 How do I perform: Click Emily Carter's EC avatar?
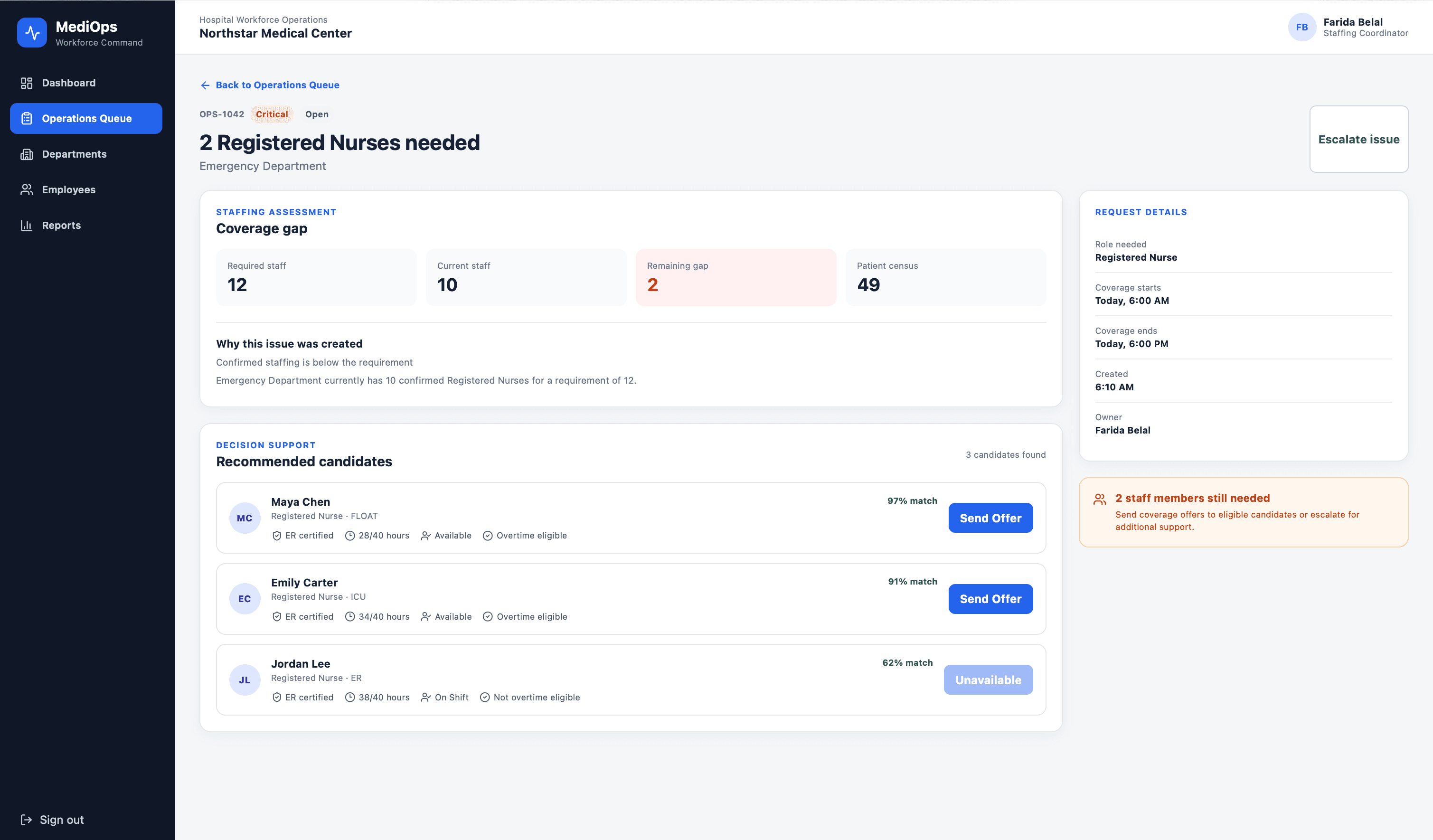pos(245,599)
